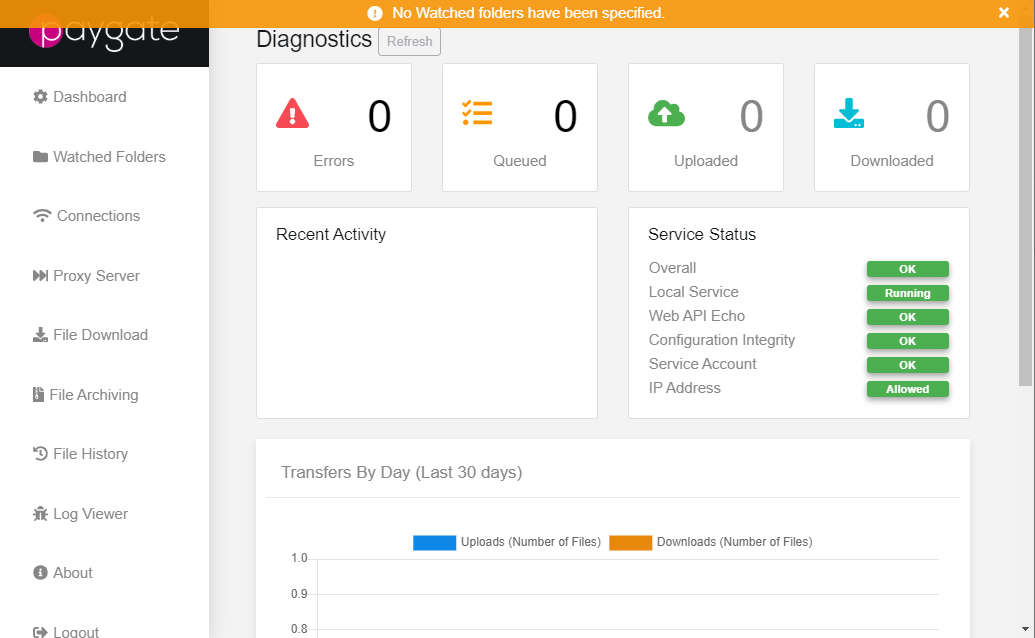Click the Refresh button next to Diagnostics
Viewport: 1035px width, 638px height.
point(409,42)
